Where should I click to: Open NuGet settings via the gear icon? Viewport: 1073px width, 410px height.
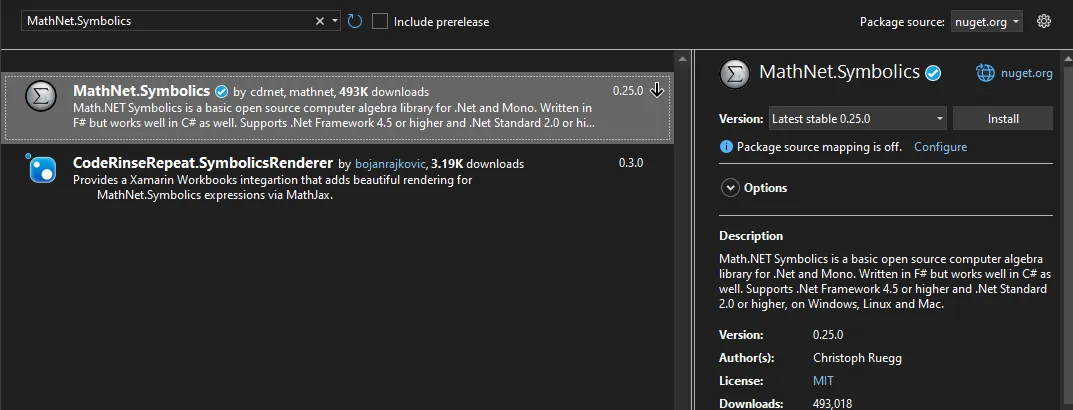click(1044, 21)
